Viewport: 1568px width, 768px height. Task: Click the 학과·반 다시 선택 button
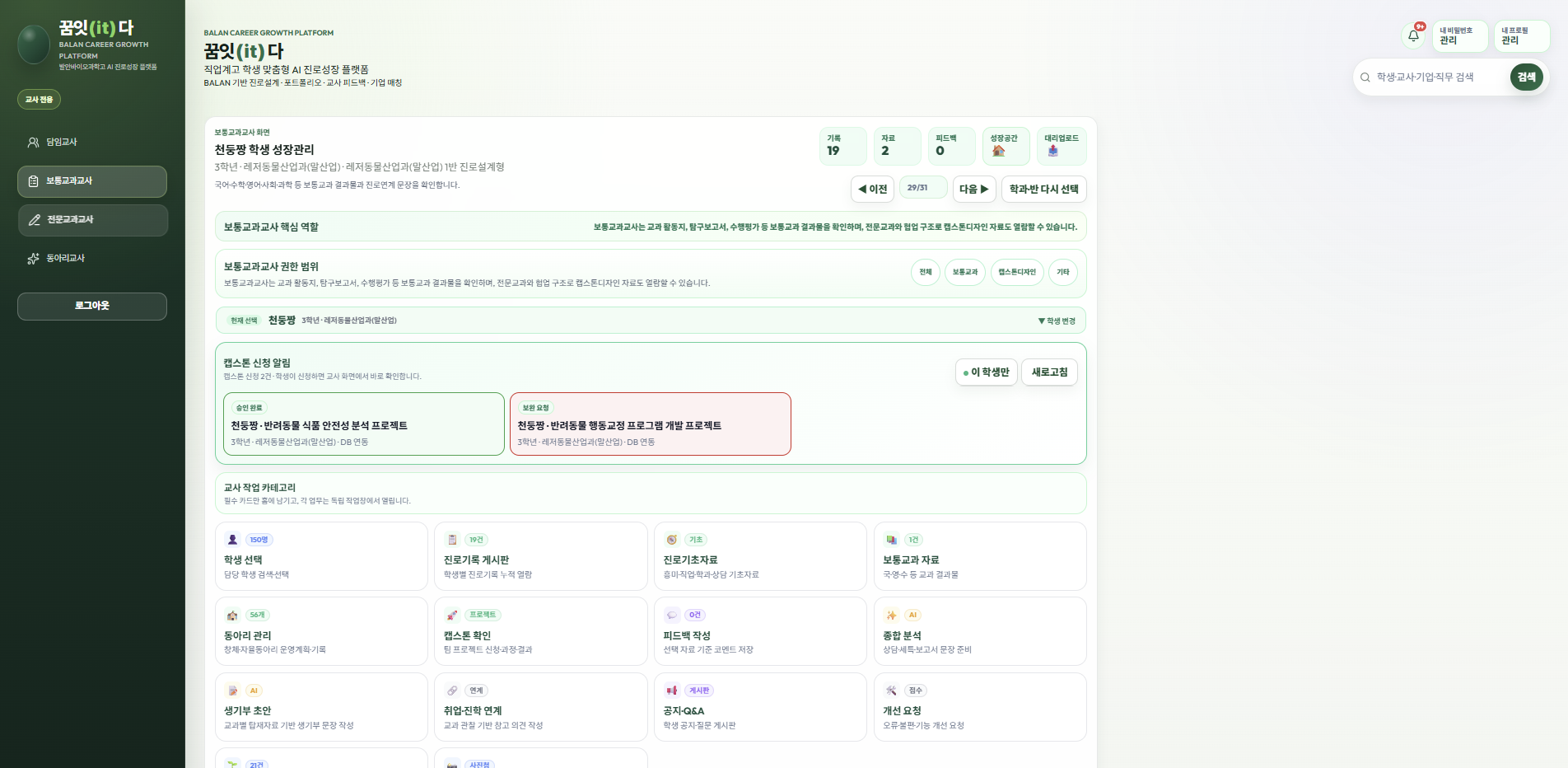tap(1044, 189)
